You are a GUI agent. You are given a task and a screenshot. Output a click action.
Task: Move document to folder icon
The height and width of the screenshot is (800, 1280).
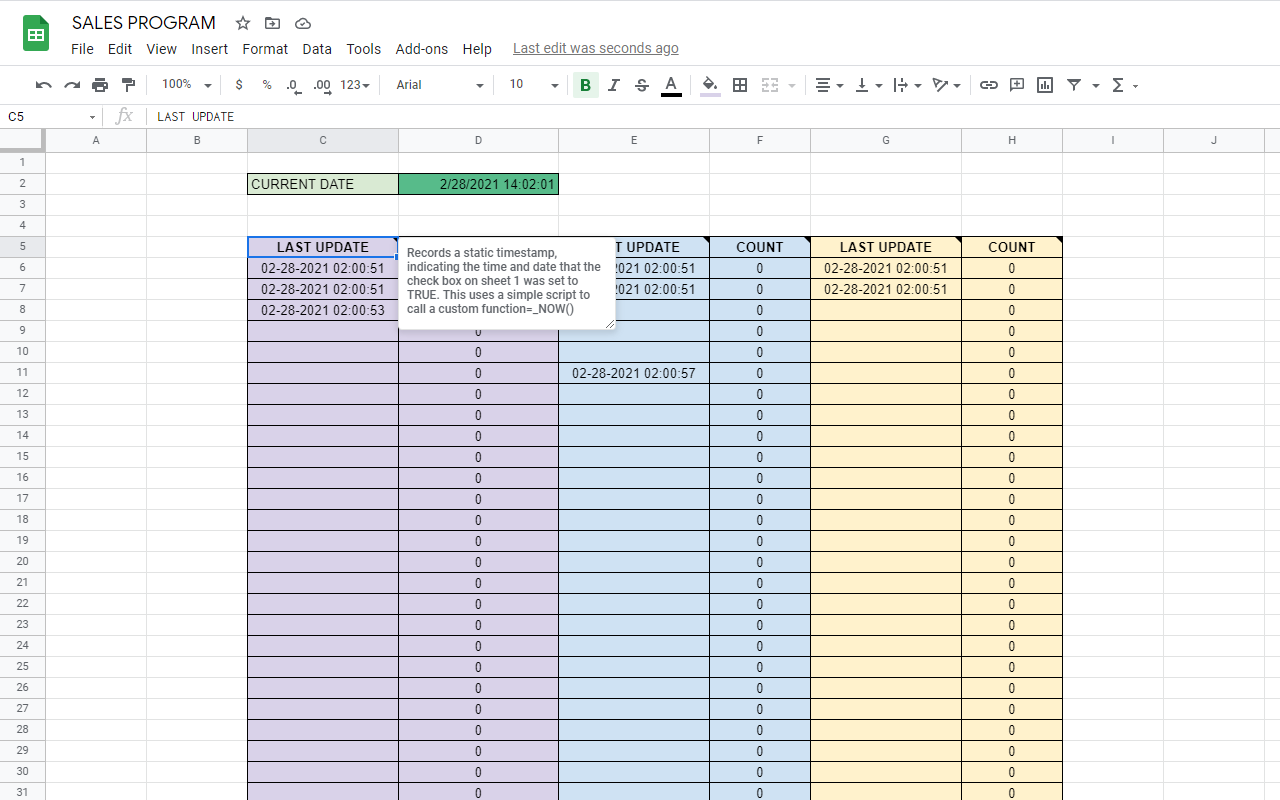272,23
